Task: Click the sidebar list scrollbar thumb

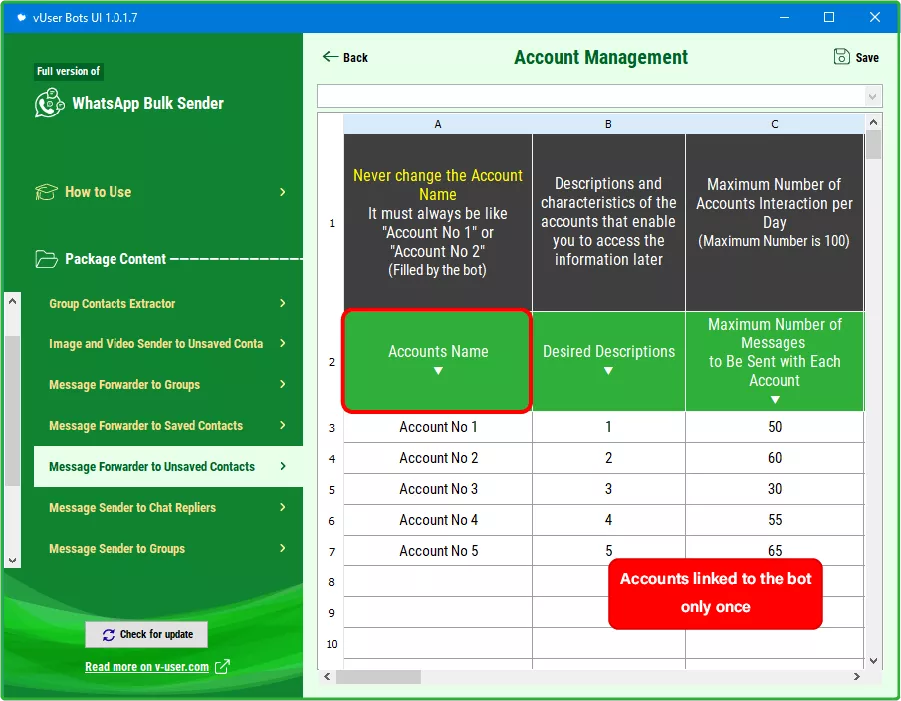Action: pyautogui.click(x=12, y=411)
